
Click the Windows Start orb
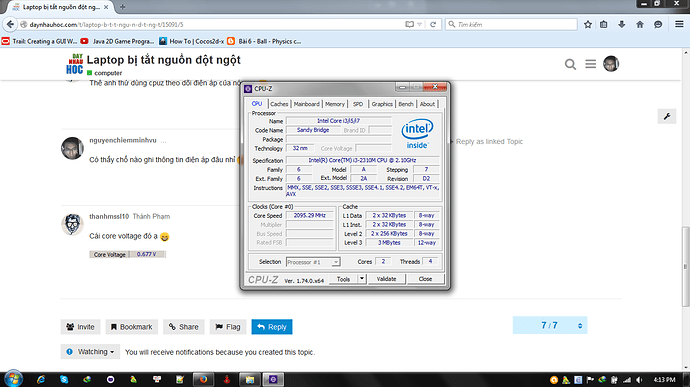click(x=13, y=379)
